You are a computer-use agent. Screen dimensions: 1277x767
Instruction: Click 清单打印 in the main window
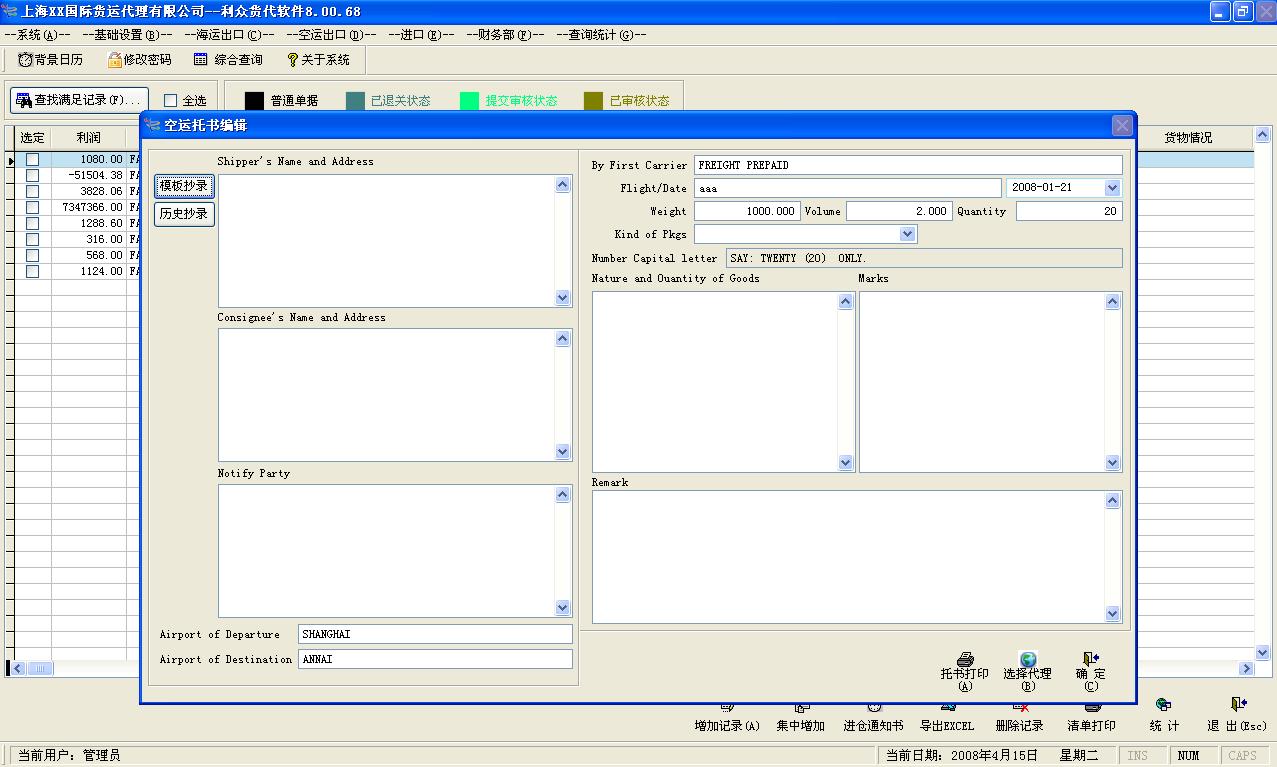[x=1092, y=725]
